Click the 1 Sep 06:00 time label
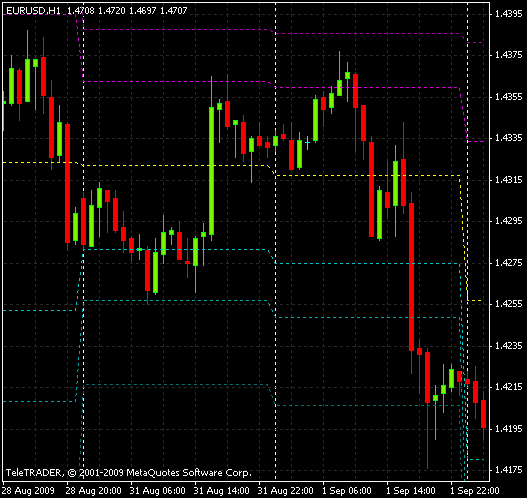The image size is (527, 498). click(347, 491)
